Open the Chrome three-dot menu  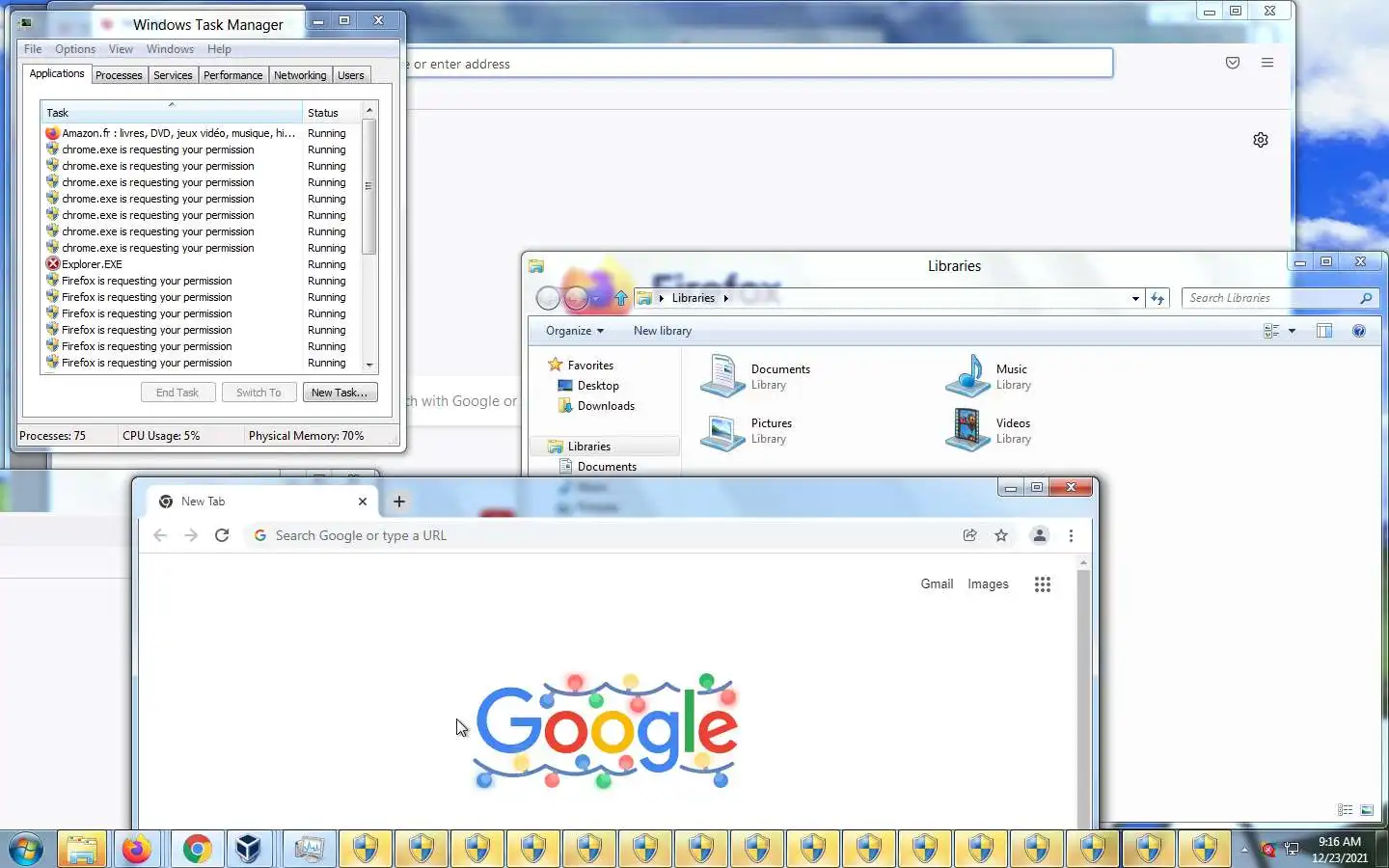(x=1071, y=535)
